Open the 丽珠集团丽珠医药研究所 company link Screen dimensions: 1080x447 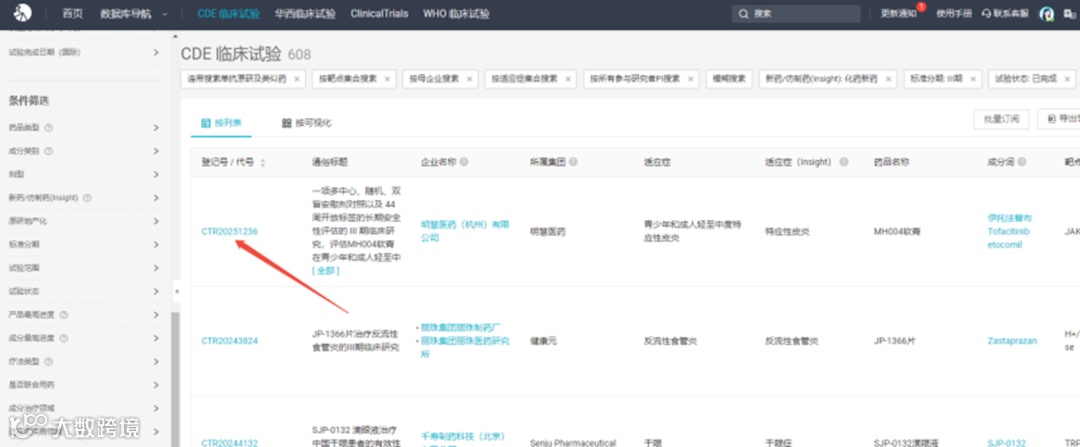click(465, 347)
